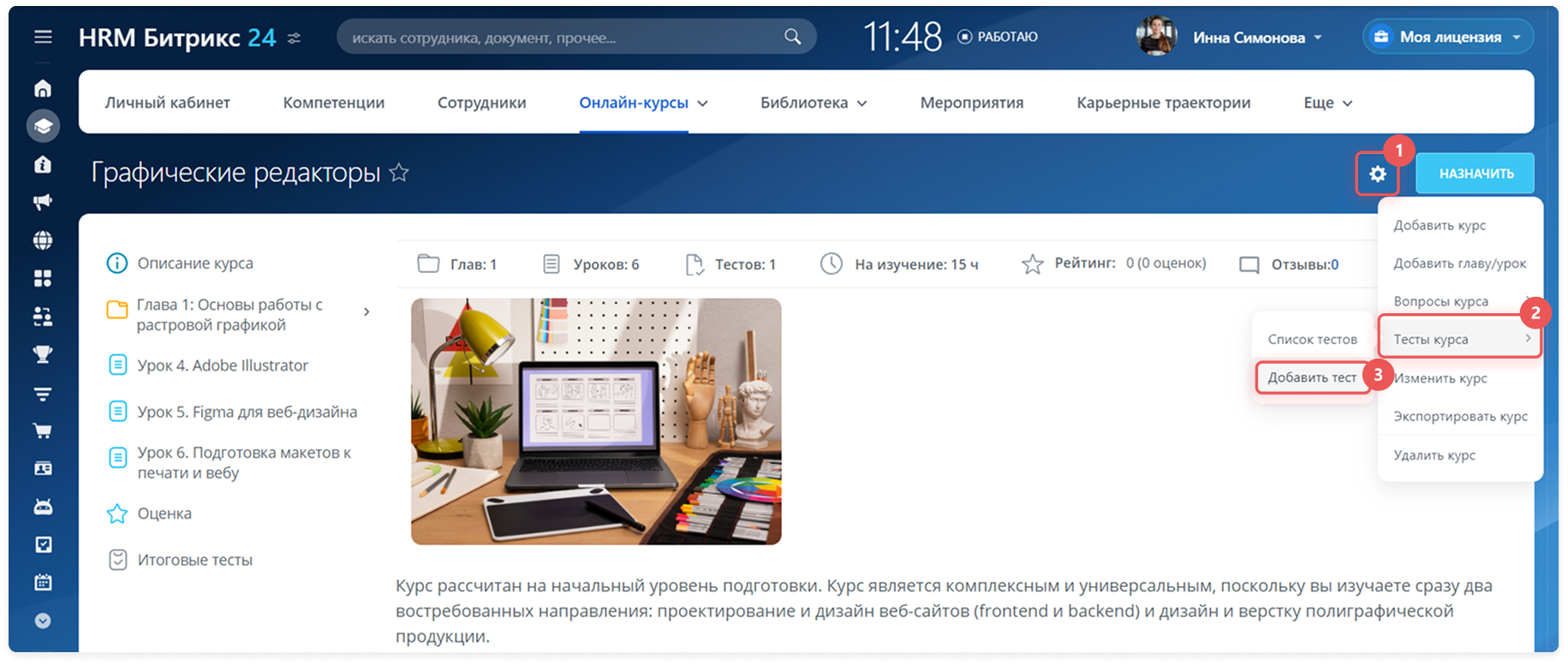The height and width of the screenshot is (665, 1568).
Task: Expand the Онлайн-курсы dropdown tab
Action: coord(643,103)
